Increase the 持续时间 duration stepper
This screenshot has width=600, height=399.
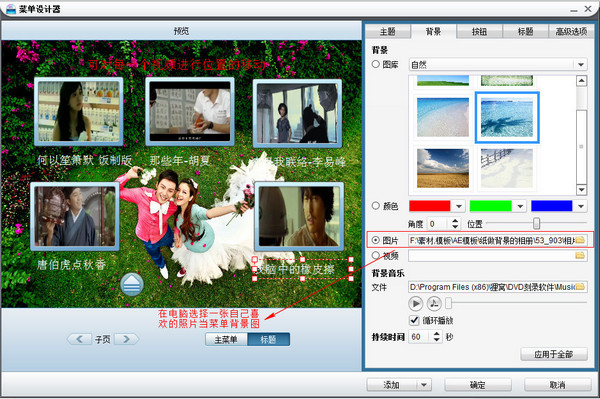coord(437,334)
